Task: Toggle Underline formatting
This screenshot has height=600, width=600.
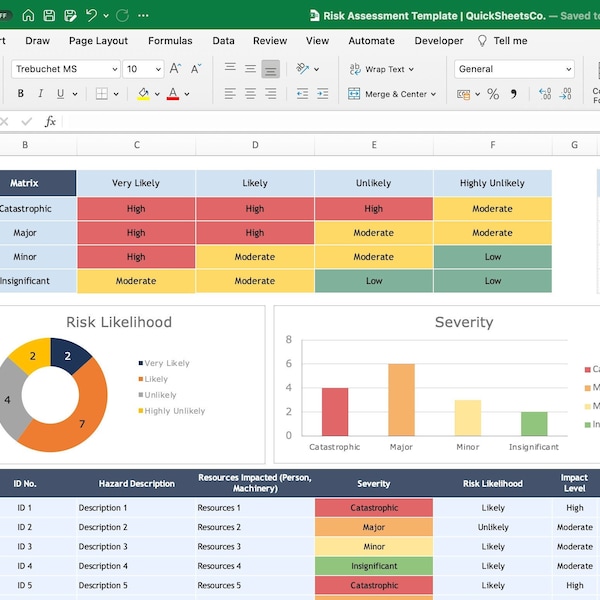Action: (60, 94)
